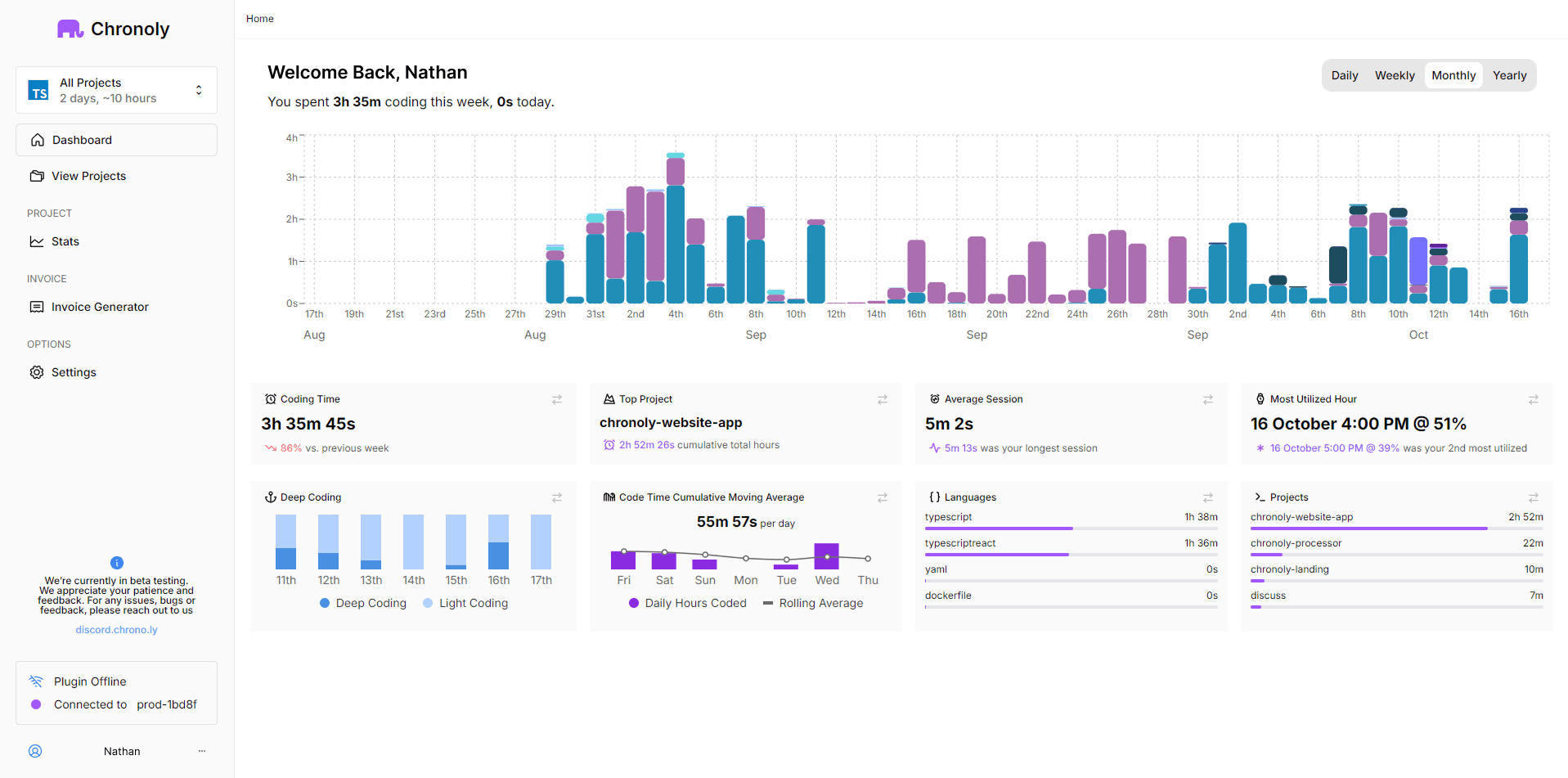Screen dimensions: 1568x778
Task: Toggle Deep Coding legend series
Action: point(362,603)
